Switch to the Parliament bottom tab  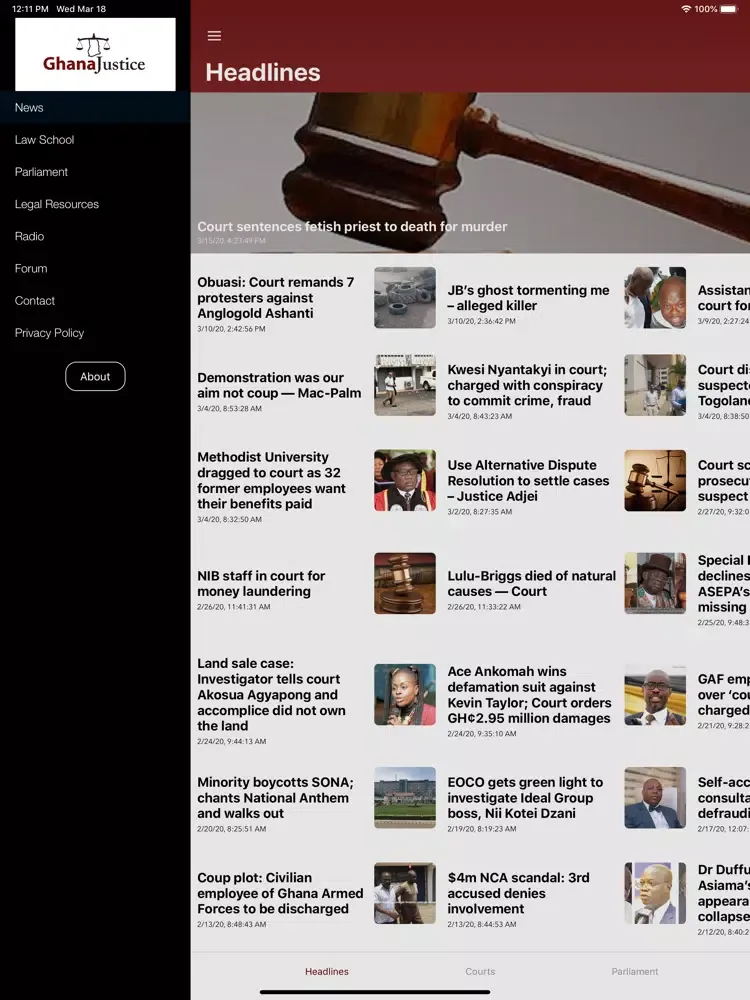[635, 971]
